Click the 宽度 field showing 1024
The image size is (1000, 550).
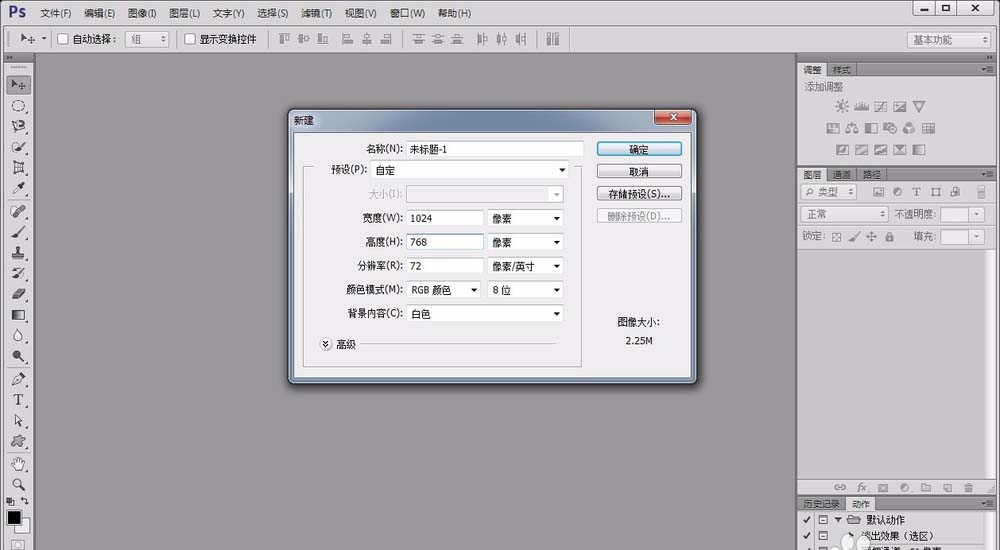445,218
